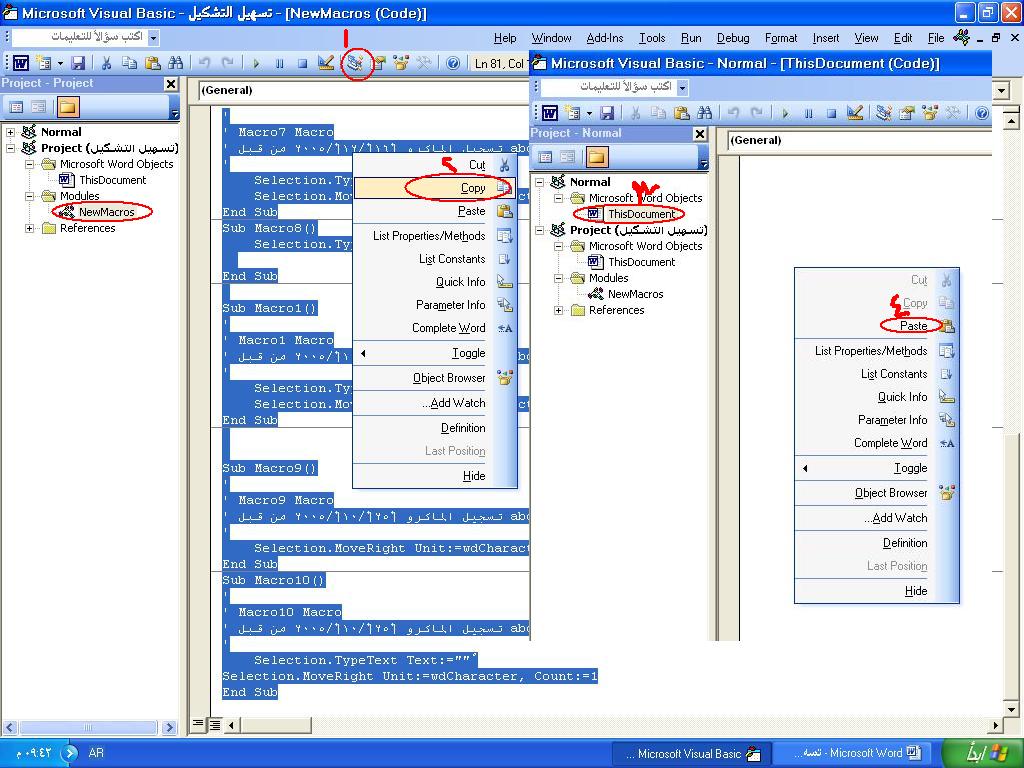This screenshot has width=1024, height=768.
Task: Click Microsoft Visual Basic taskbar button
Action: point(692,754)
